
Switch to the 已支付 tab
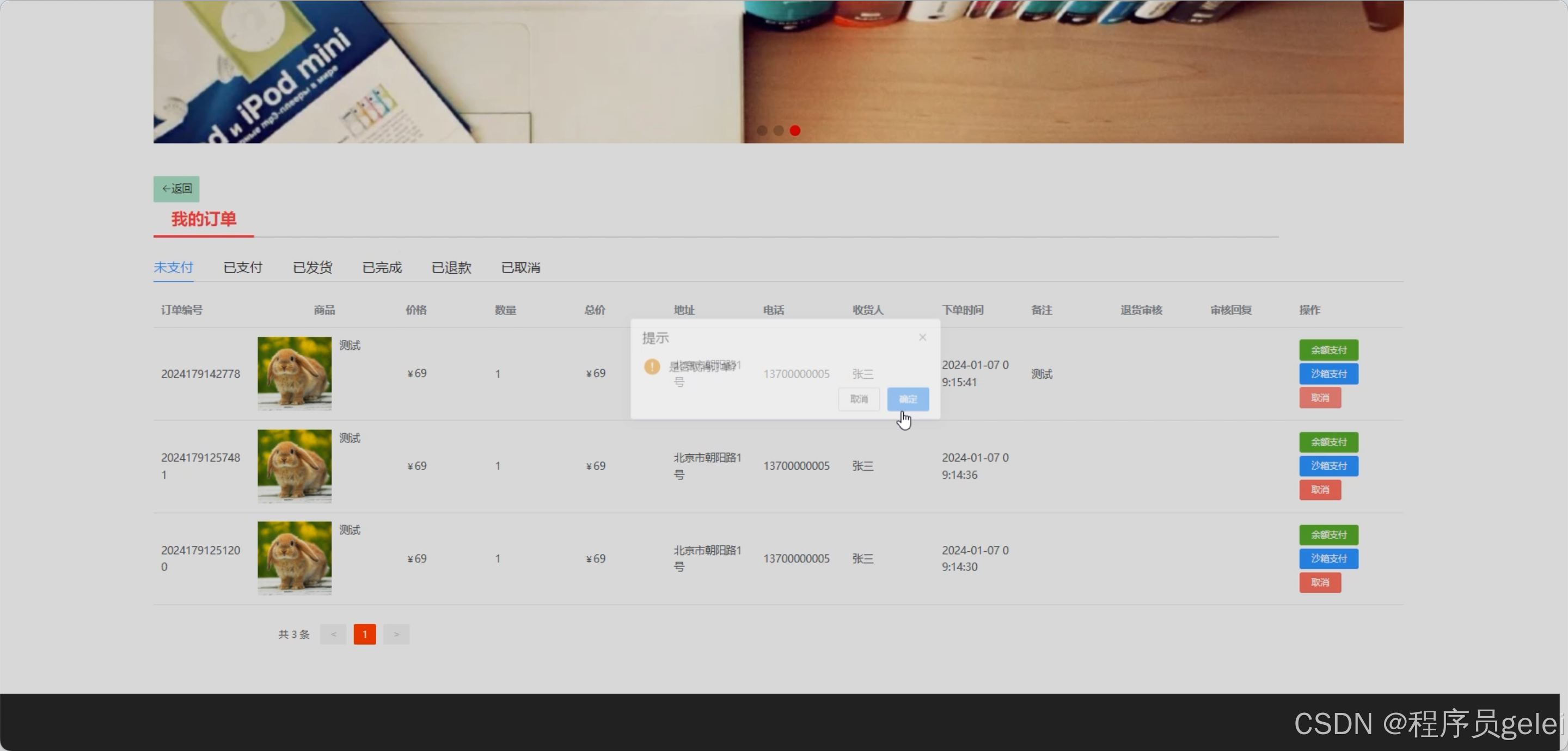coord(243,268)
